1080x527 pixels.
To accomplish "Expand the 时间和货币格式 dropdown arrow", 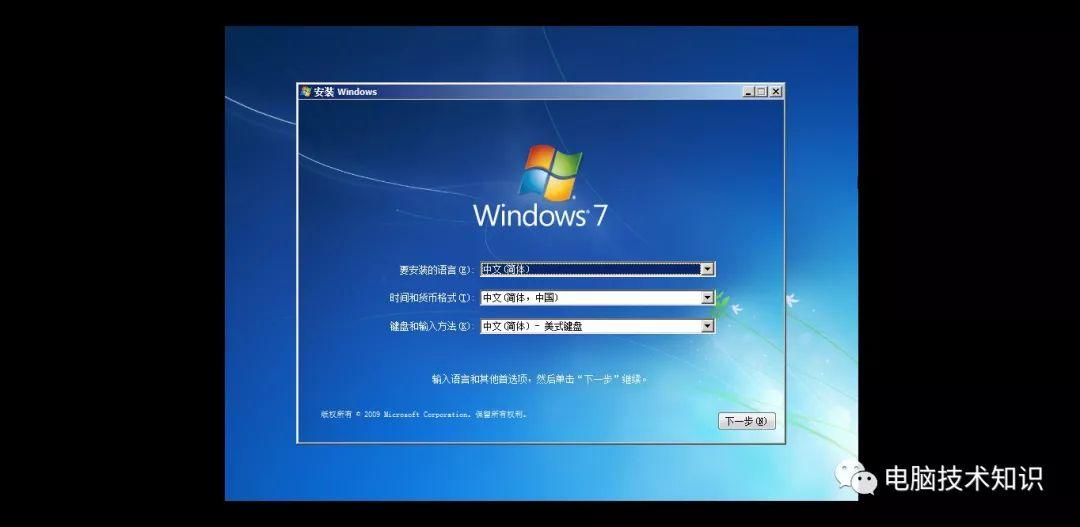I will (x=707, y=298).
